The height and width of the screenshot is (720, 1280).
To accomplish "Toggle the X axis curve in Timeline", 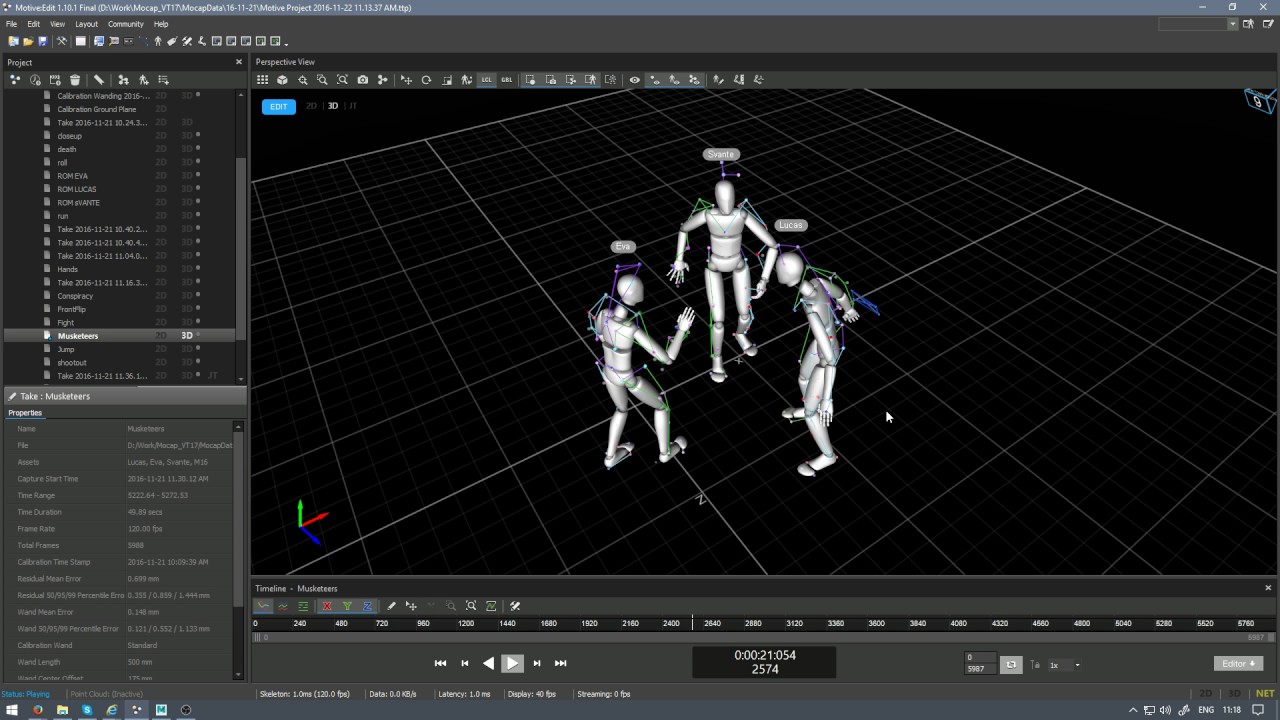I will [x=327, y=606].
